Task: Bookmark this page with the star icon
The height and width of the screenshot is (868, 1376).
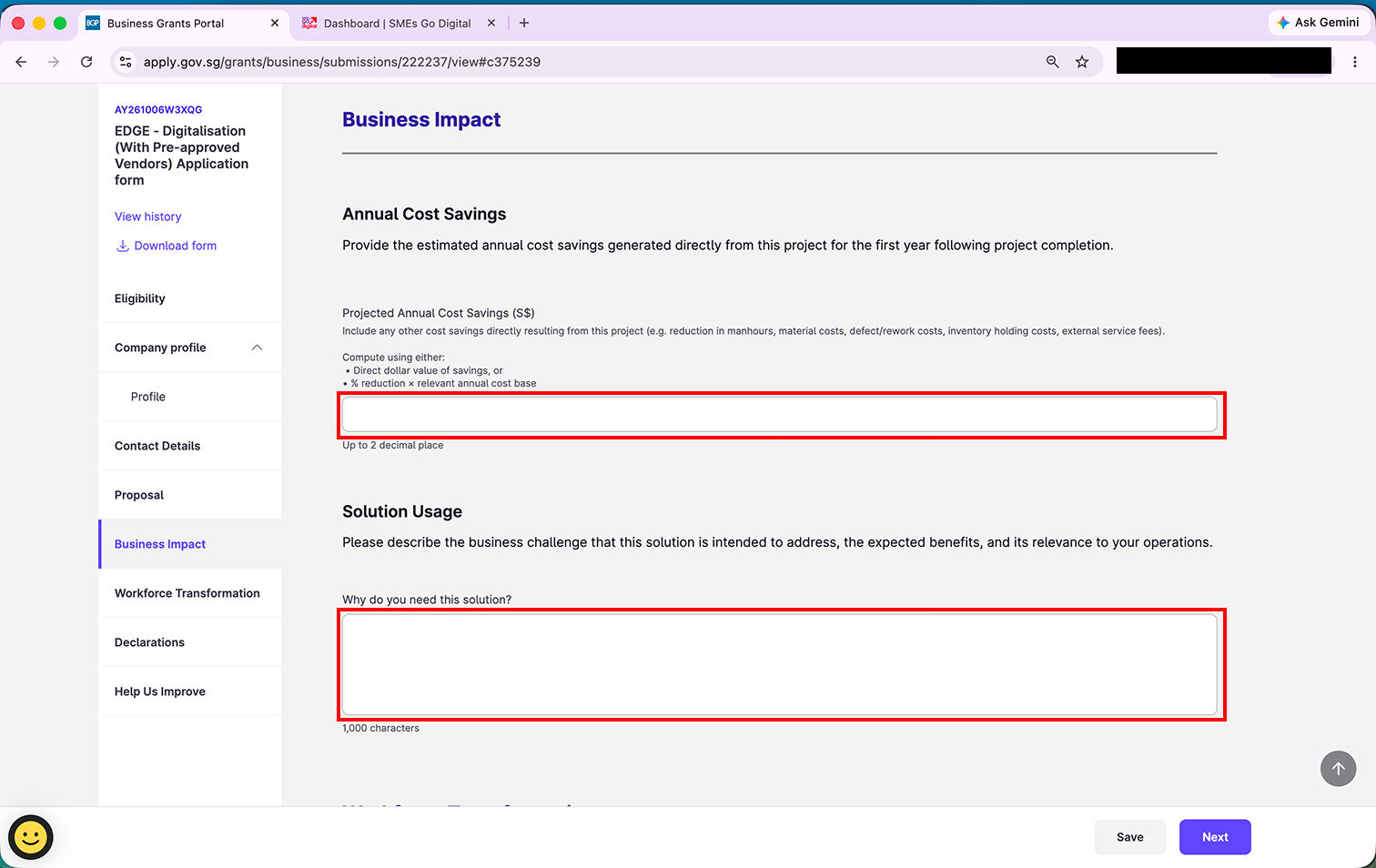Action: (x=1082, y=62)
